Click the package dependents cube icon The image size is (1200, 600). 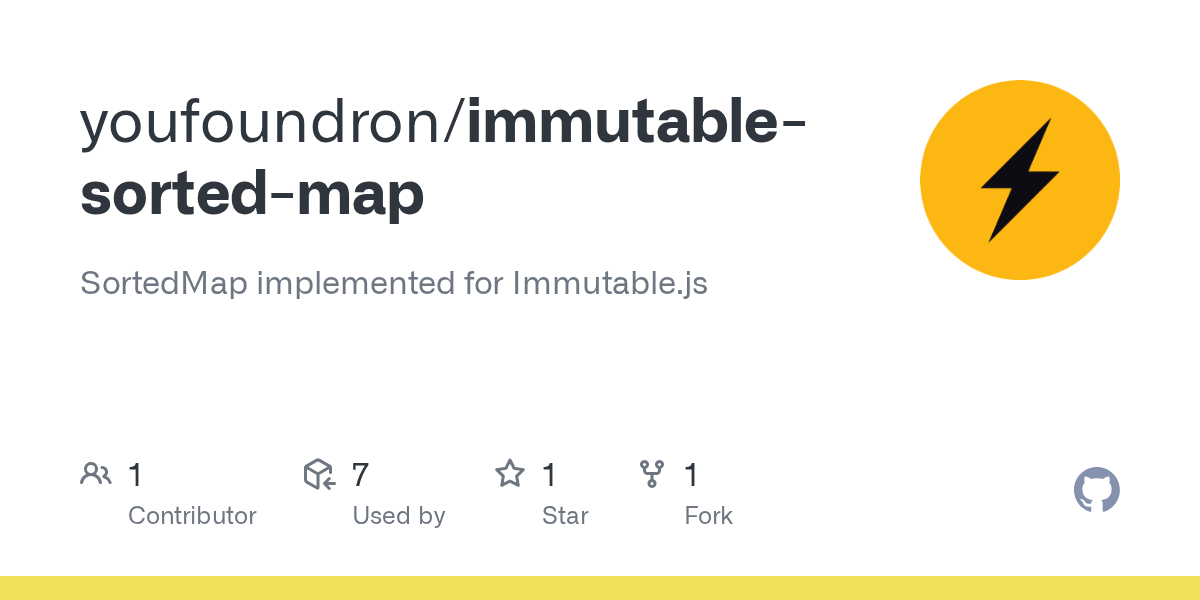click(x=319, y=474)
